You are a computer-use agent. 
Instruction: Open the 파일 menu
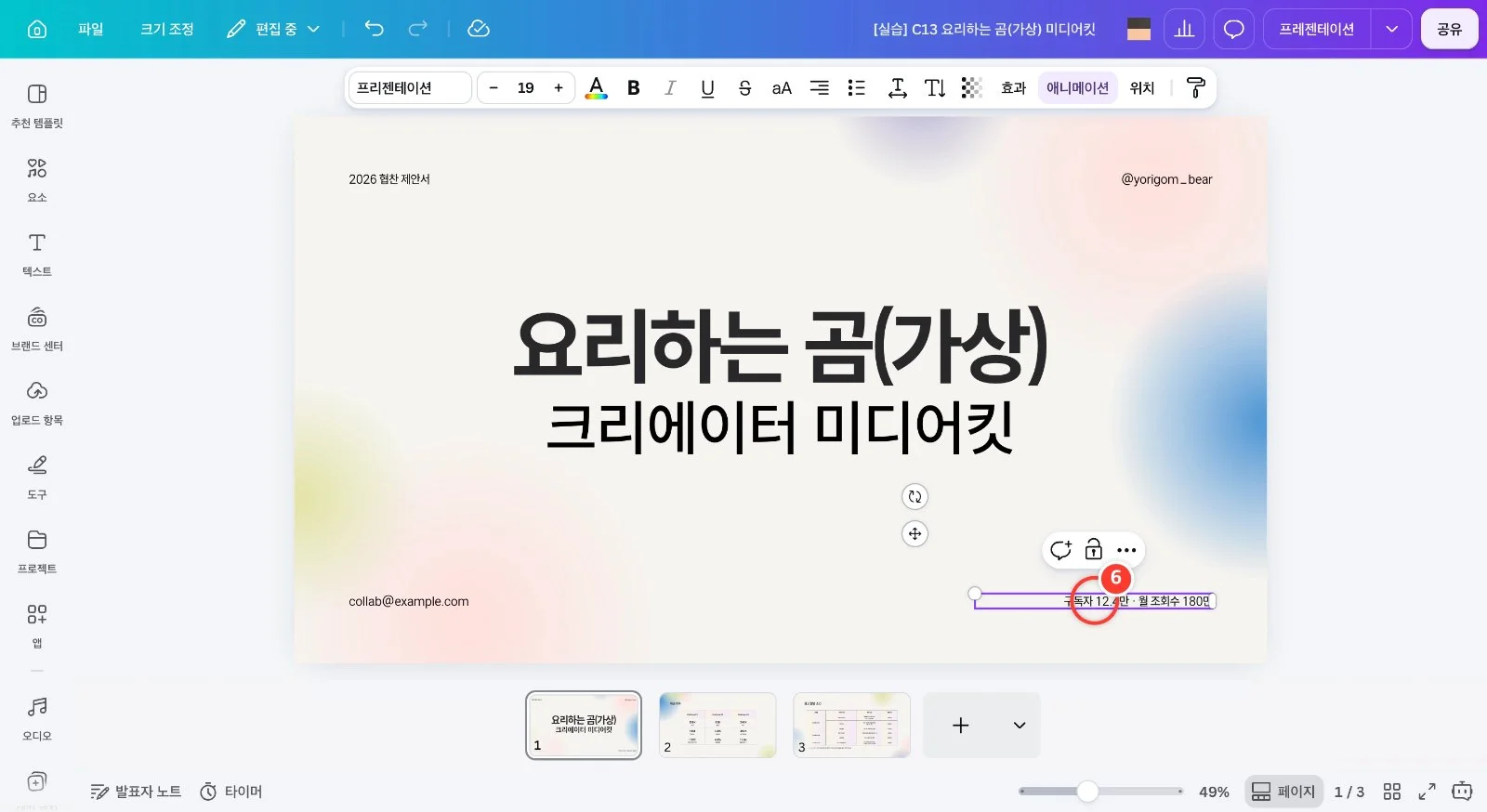point(90,29)
